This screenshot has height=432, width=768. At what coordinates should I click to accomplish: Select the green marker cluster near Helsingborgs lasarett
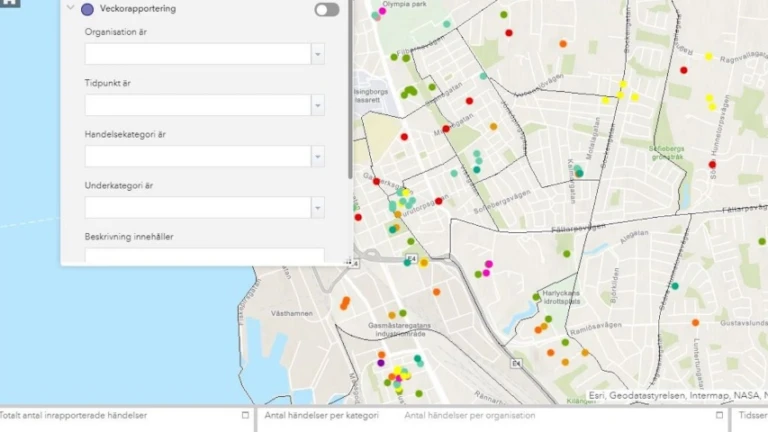point(409,93)
